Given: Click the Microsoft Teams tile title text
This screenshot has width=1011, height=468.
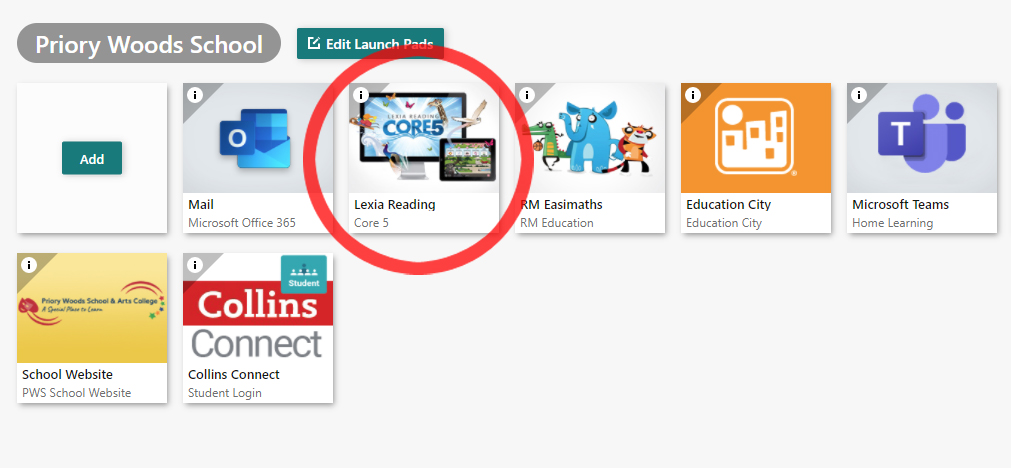Looking at the screenshot, I should pyautogui.click(x=900, y=204).
